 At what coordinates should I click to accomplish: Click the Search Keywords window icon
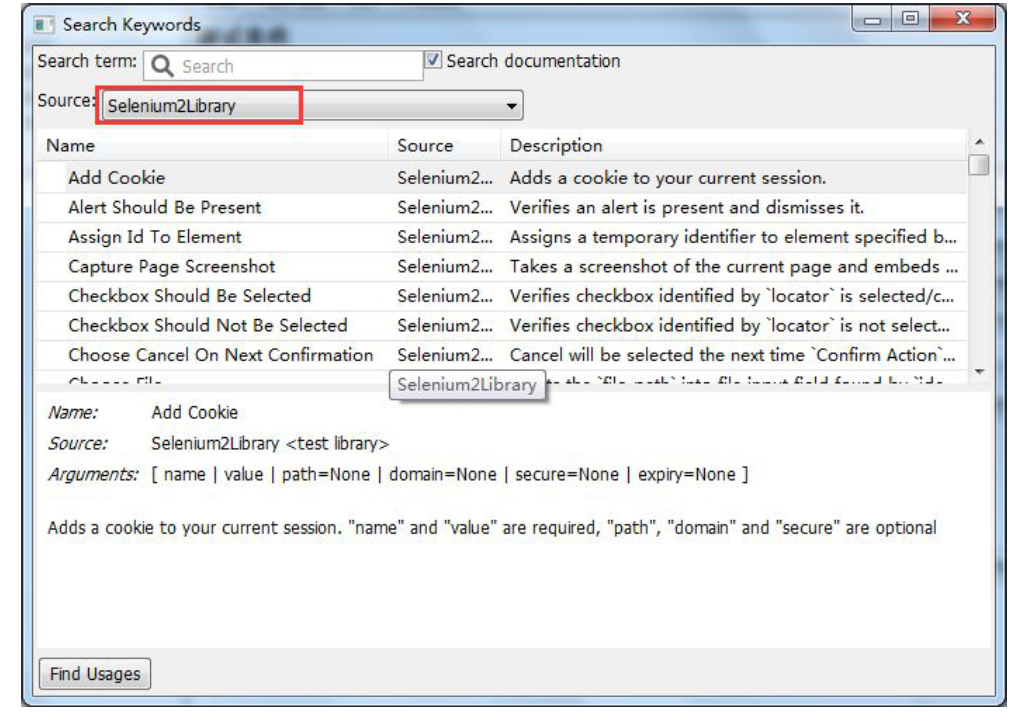coord(44,25)
